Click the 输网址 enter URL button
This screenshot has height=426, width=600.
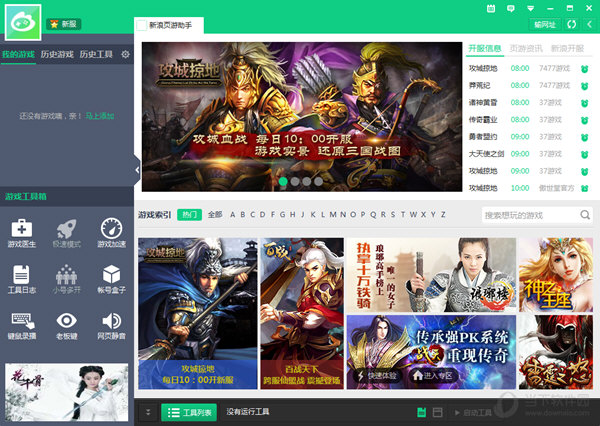pos(545,24)
